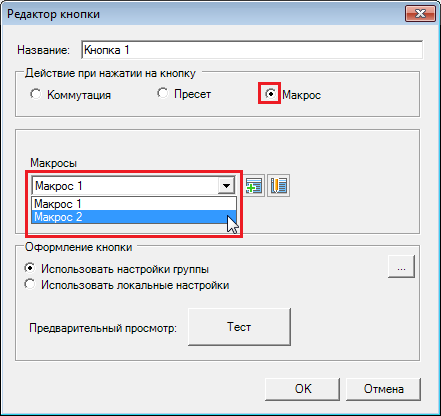Click the Отмена button

[383, 389]
